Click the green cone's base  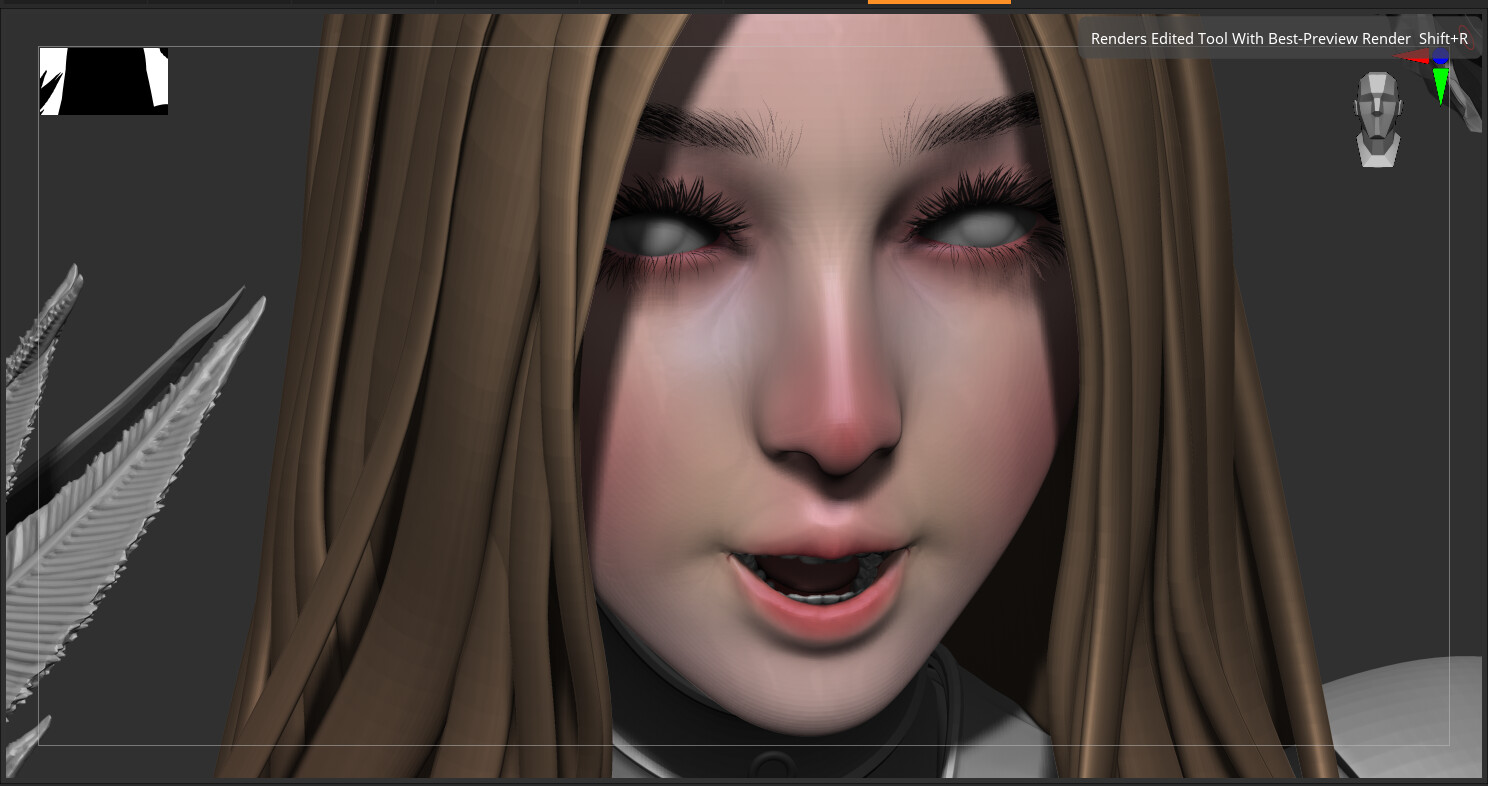click(1441, 69)
